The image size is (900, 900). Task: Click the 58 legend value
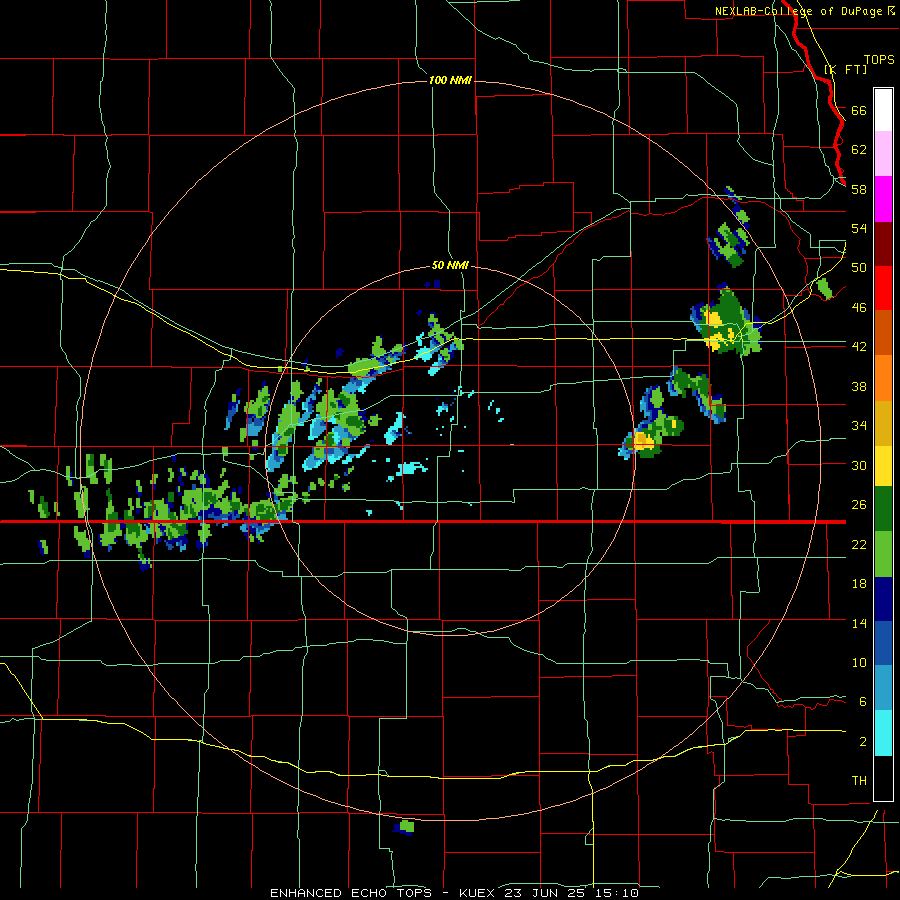click(x=859, y=189)
